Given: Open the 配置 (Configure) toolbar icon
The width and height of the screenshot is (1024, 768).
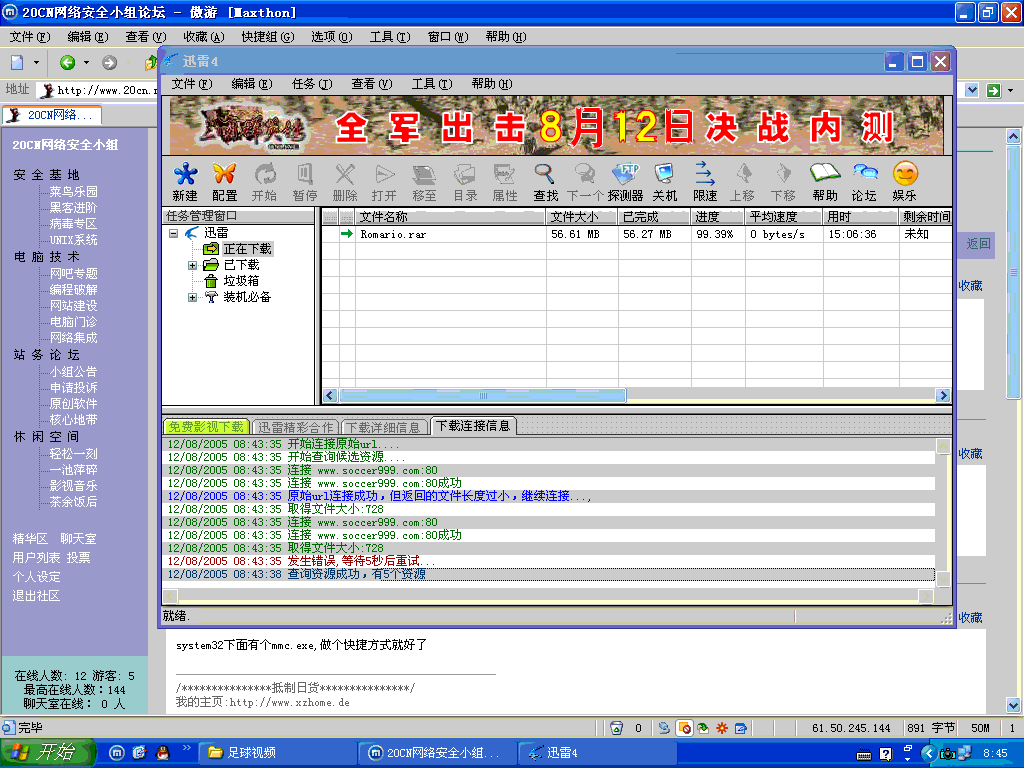Looking at the screenshot, I should point(224,182).
